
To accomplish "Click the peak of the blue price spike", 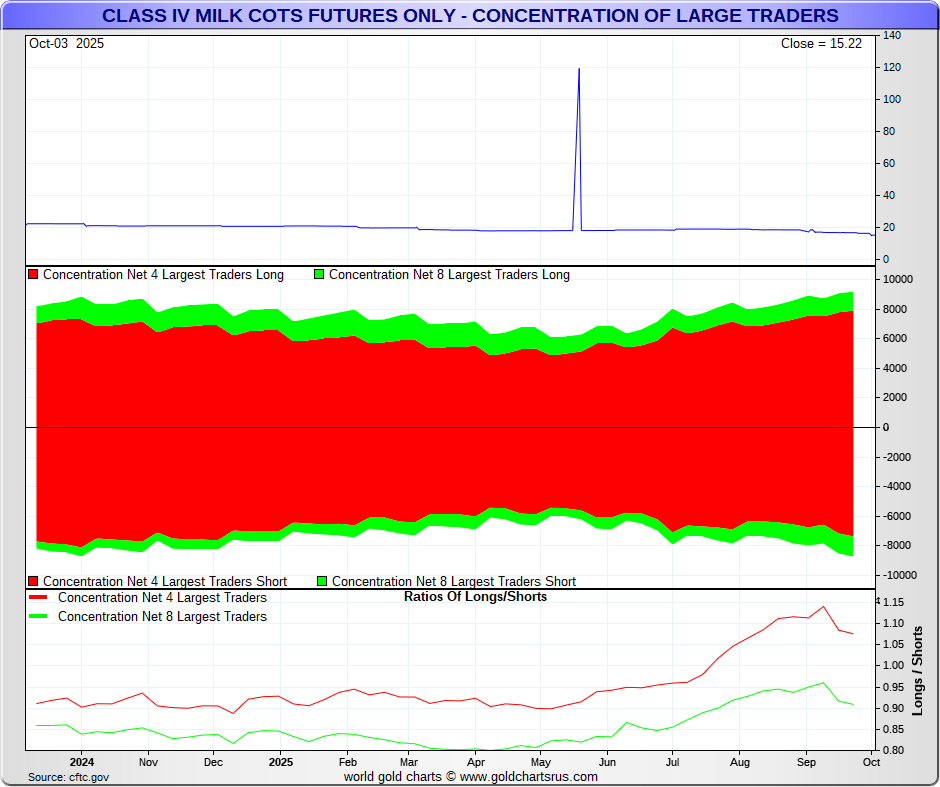I will [579, 69].
